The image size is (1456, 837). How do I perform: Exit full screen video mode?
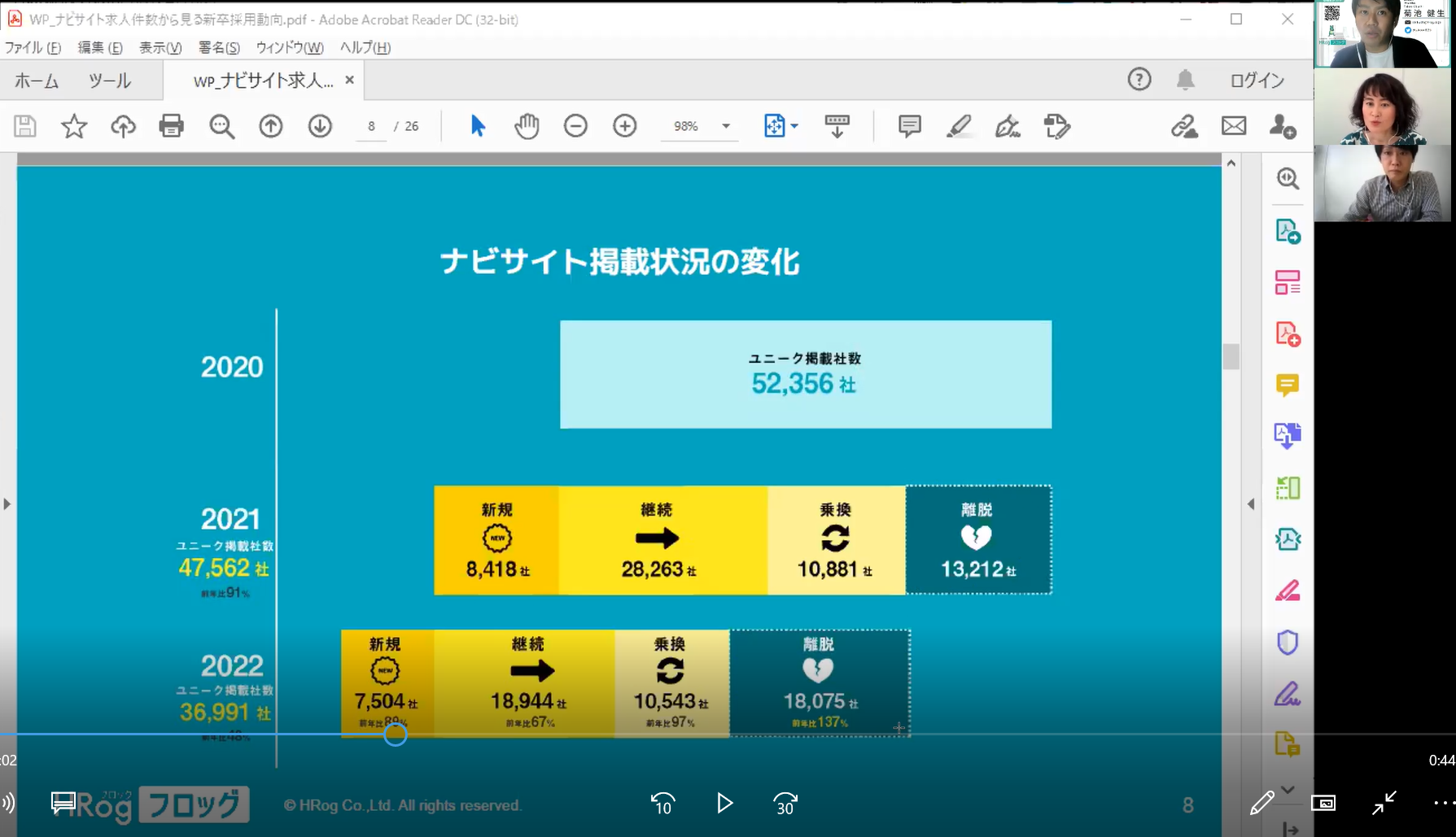(1384, 804)
